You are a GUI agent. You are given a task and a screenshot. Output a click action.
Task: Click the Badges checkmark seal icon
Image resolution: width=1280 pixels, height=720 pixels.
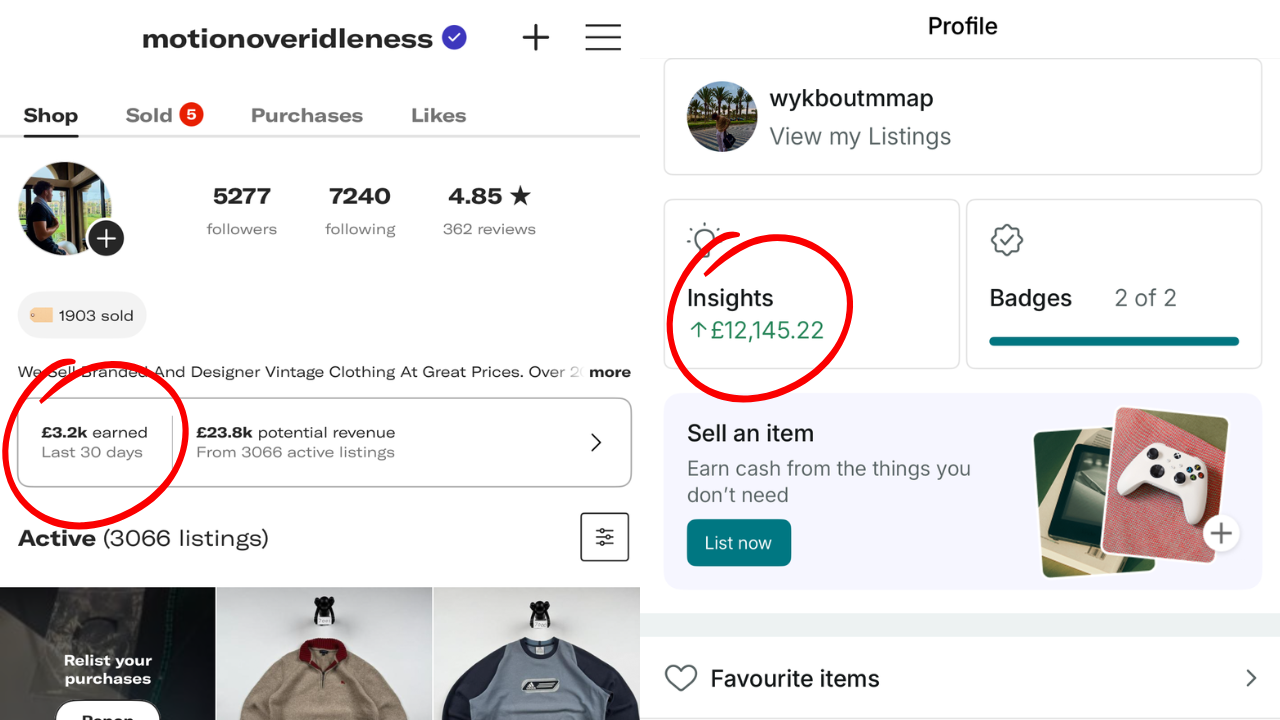[1006, 240]
